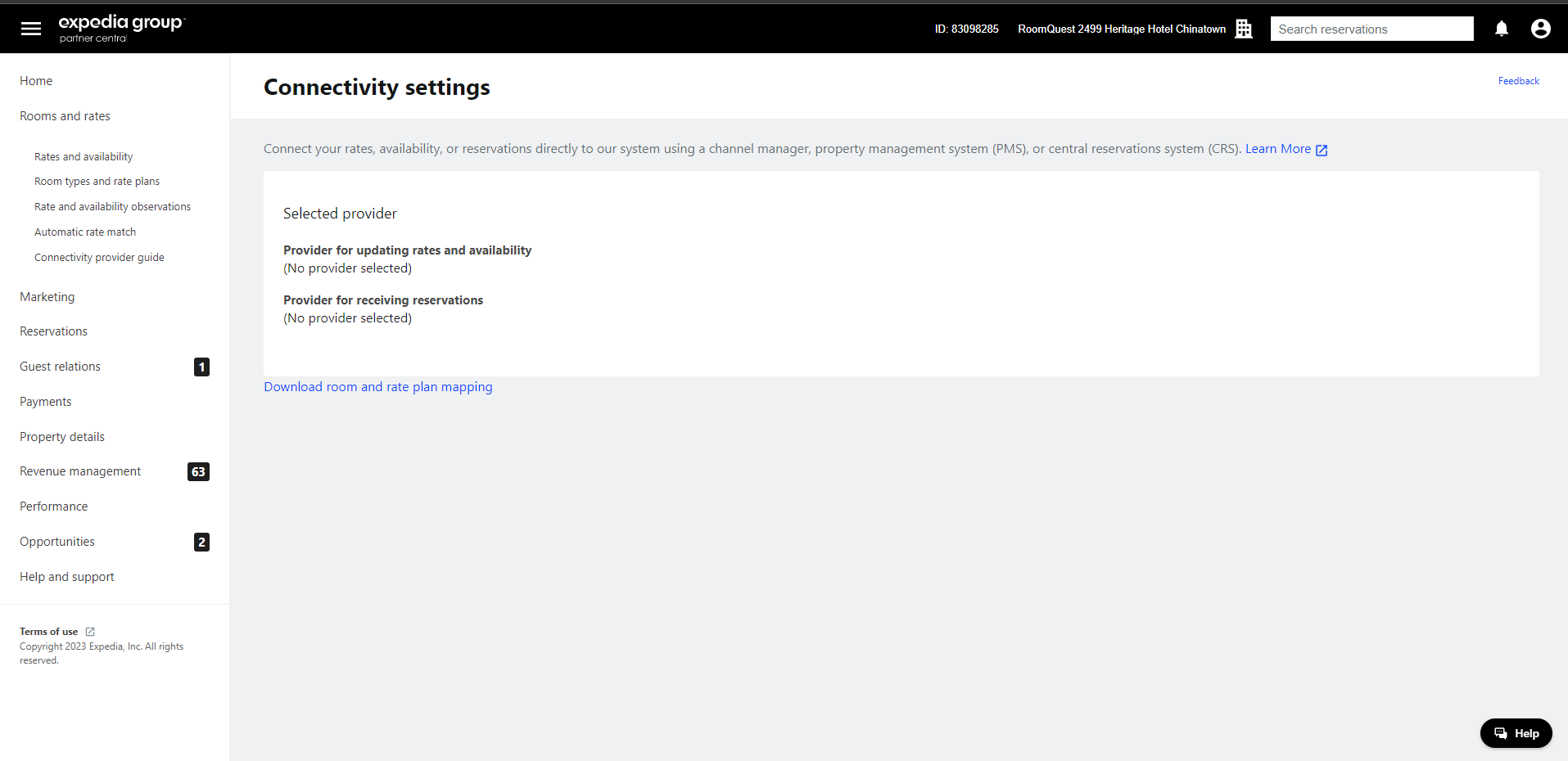Open Rate and availability observations
This screenshot has width=1568, height=761.
tap(112, 207)
